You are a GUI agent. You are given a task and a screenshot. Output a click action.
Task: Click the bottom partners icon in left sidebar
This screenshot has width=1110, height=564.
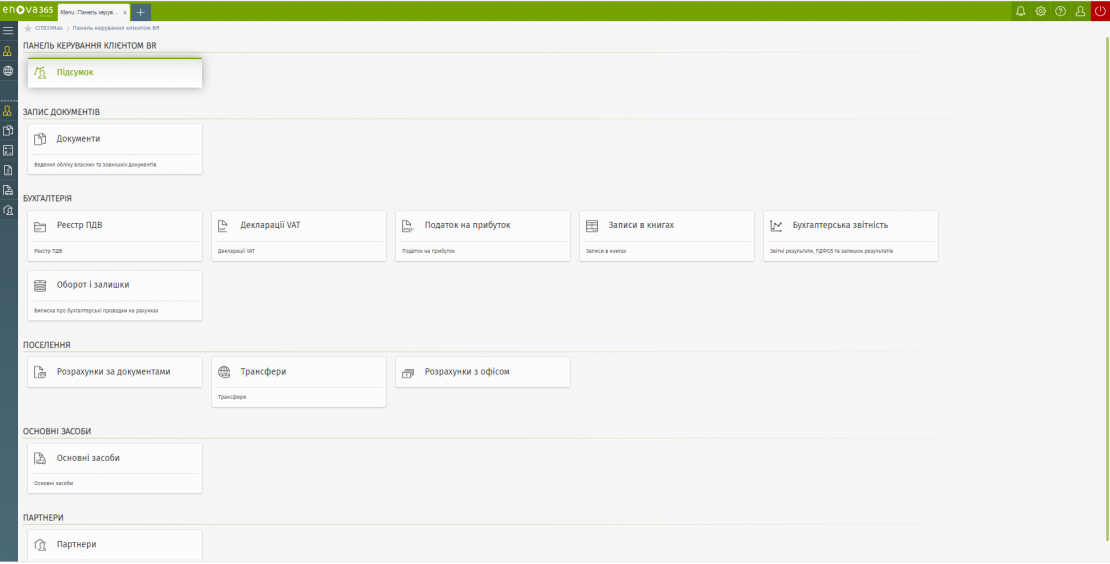click(x=8, y=210)
